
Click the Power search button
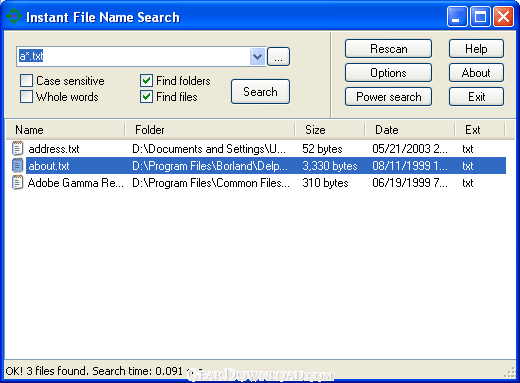388,97
